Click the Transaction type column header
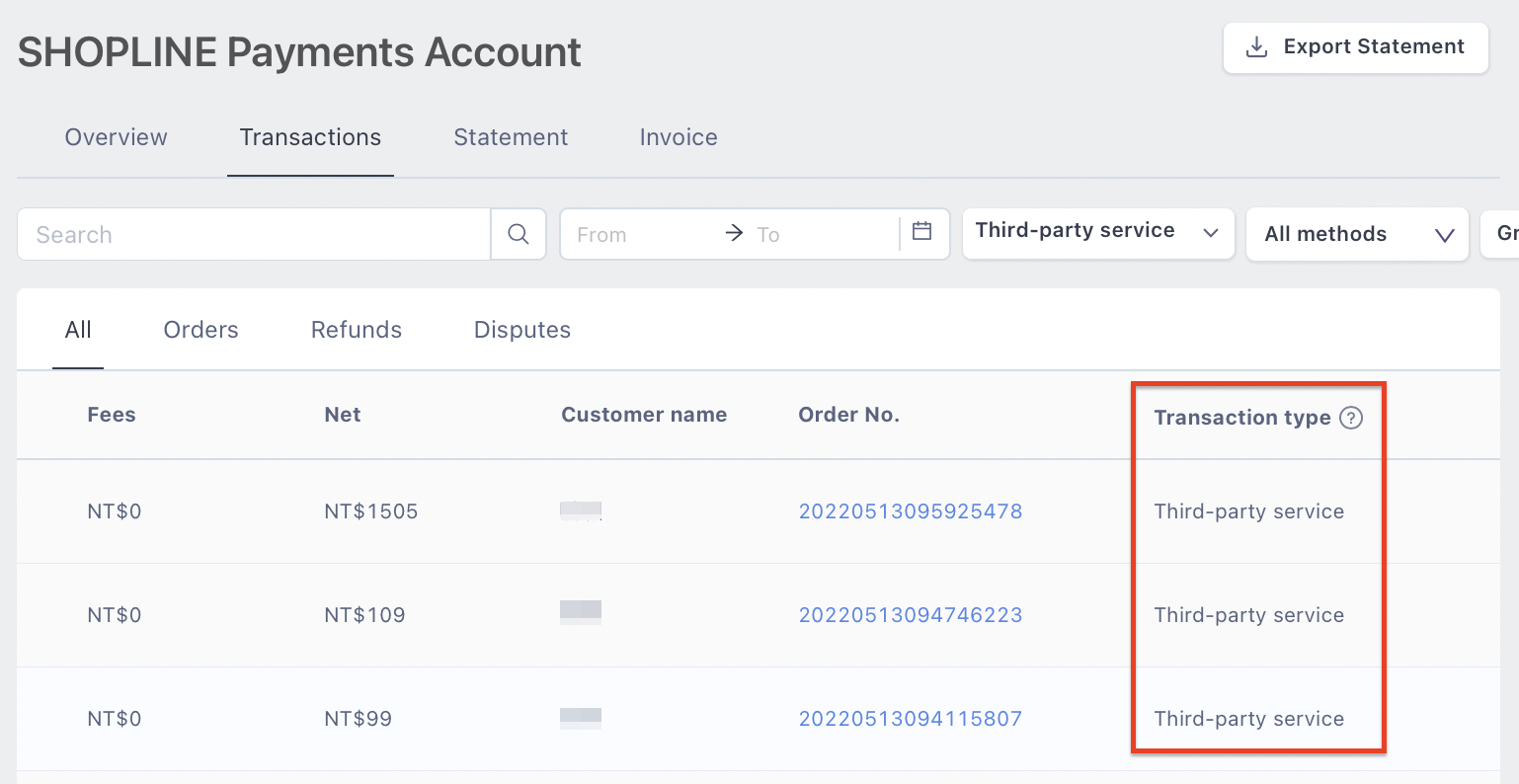 [x=1242, y=418]
